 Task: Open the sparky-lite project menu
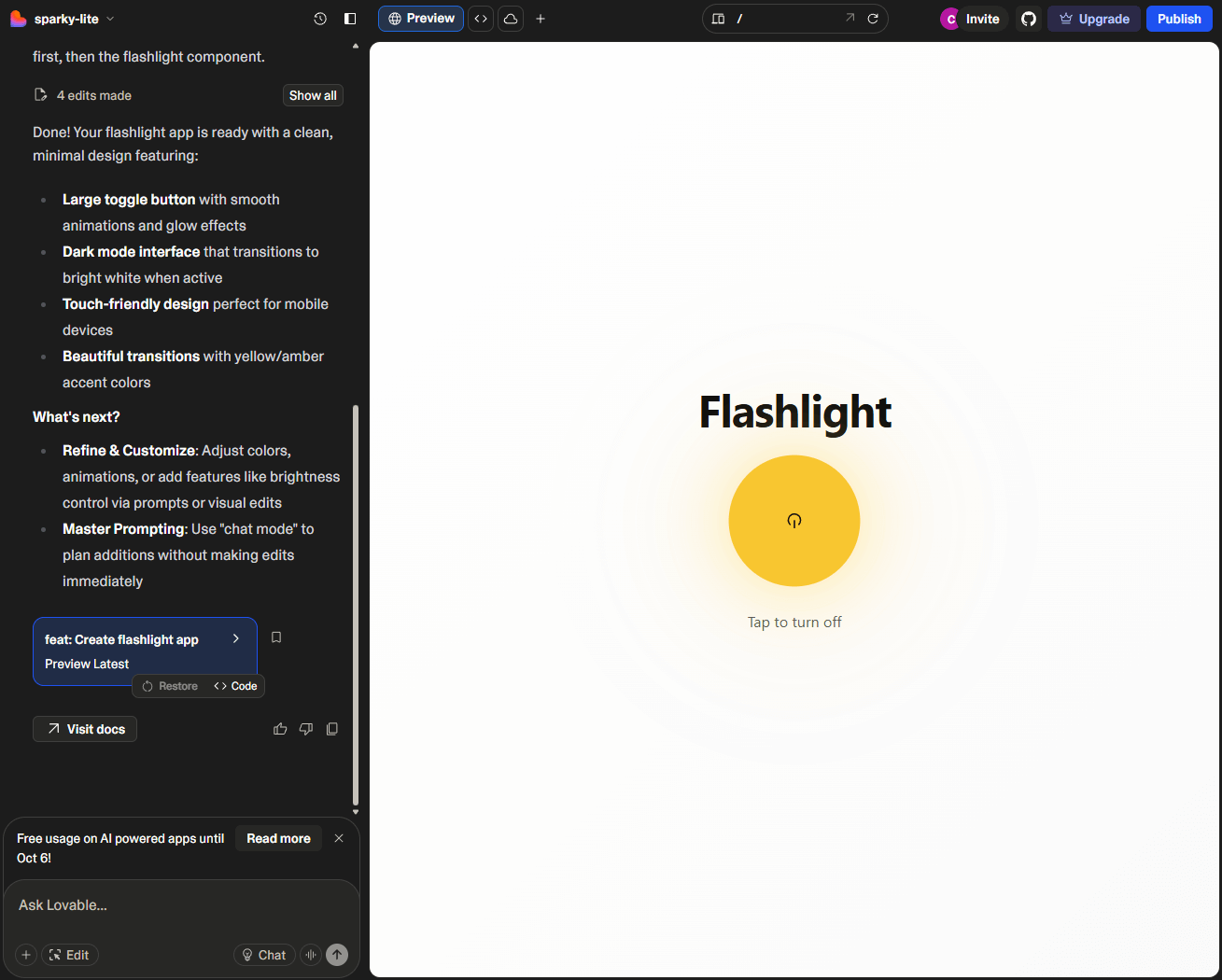63,18
